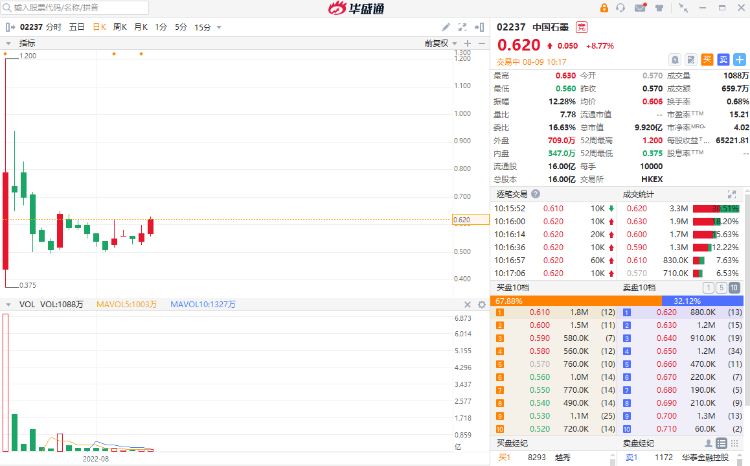Switch to 1分 one-minute chart
Image resolution: width=750 pixels, height=466 pixels.
161,27
